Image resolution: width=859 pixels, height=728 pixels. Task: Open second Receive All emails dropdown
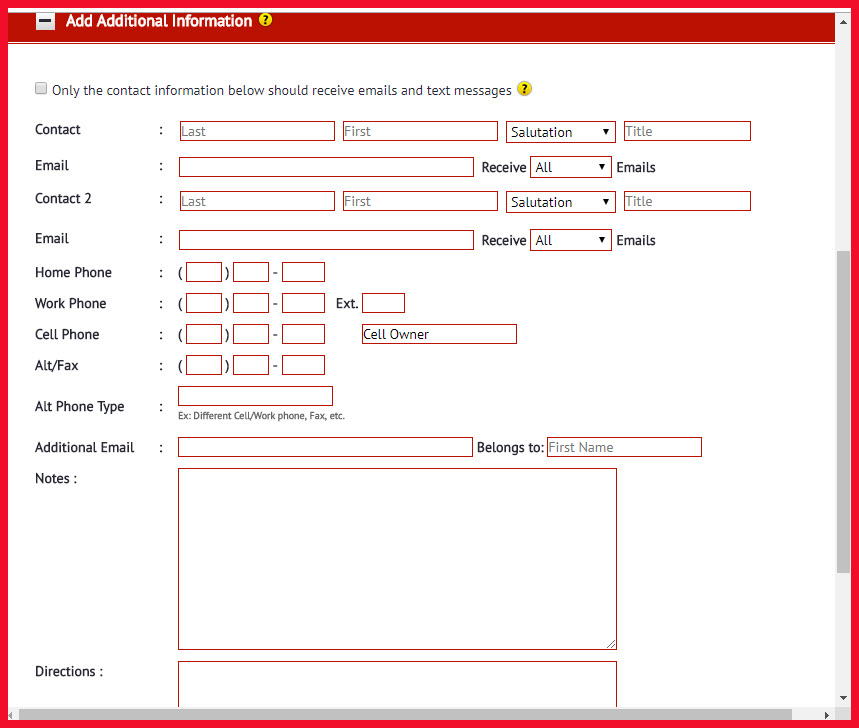570,240
